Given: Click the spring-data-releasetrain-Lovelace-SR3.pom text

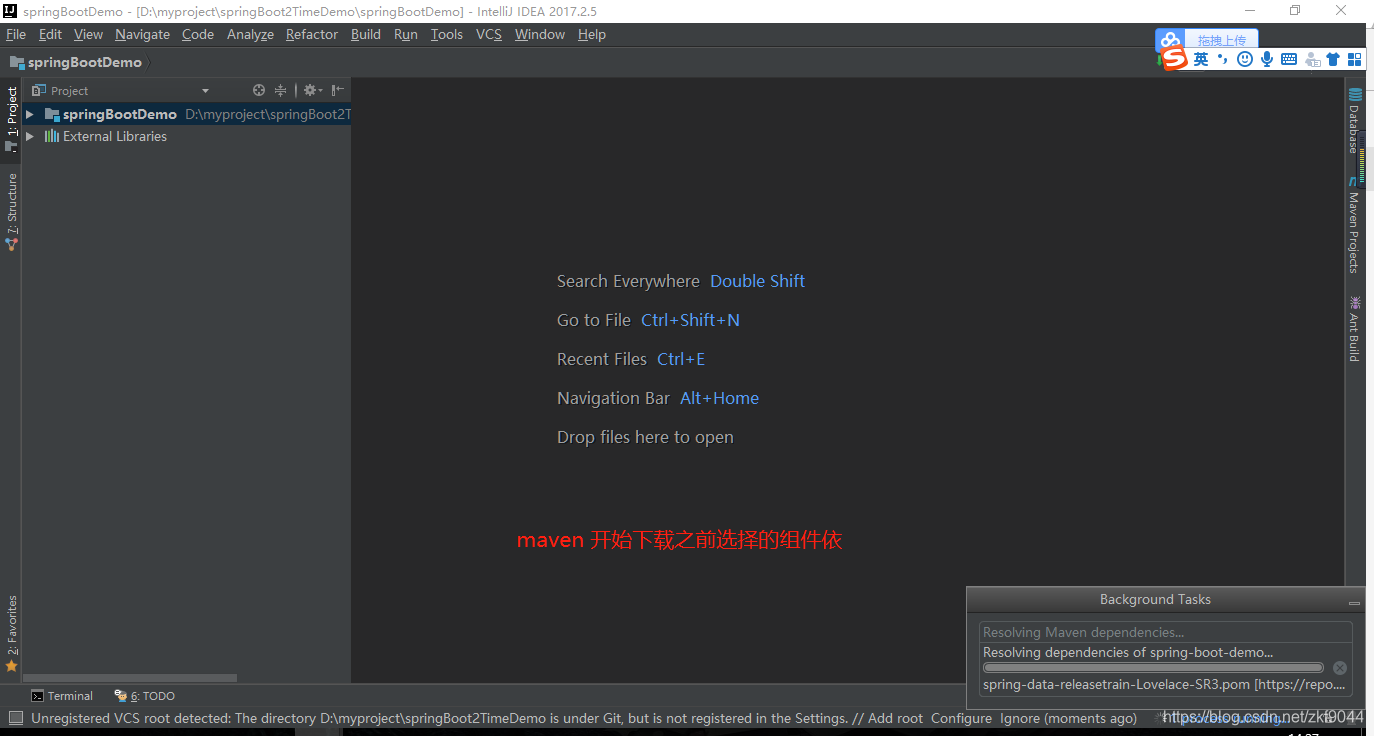Looking at the screenshot, I should [x=1164, y=685].
